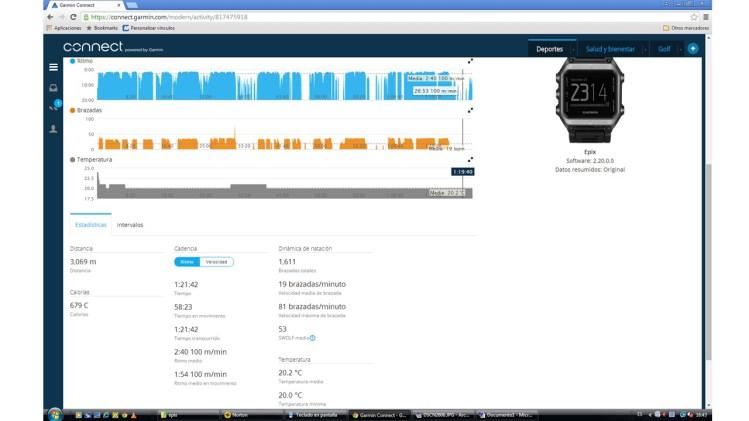Viewport: 749px width, 421px height.
Task: Expand the Deportes dropdown arrow
Action: (574, 50)
